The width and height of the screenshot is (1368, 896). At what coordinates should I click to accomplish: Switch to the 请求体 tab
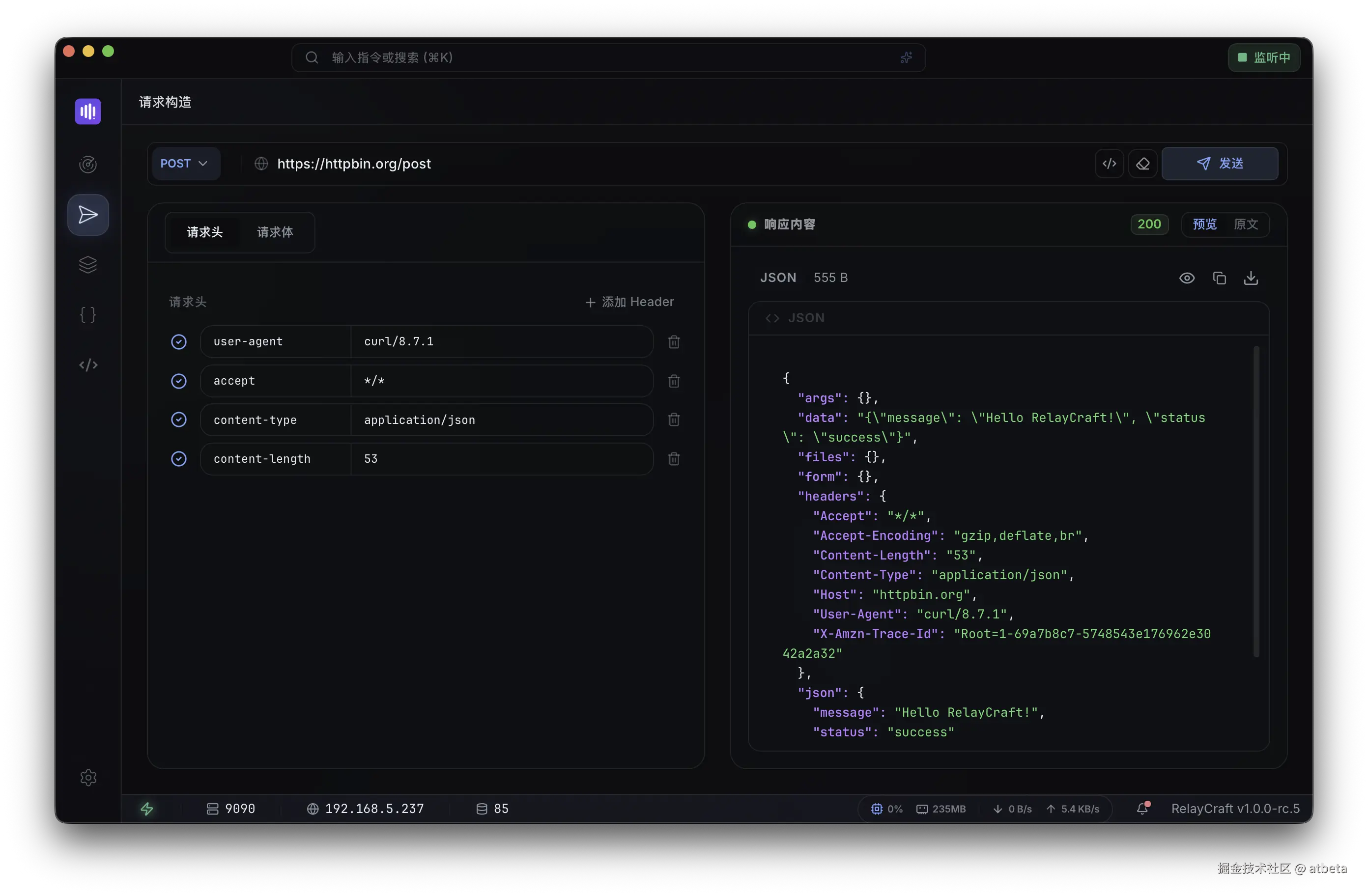point(275,232)
